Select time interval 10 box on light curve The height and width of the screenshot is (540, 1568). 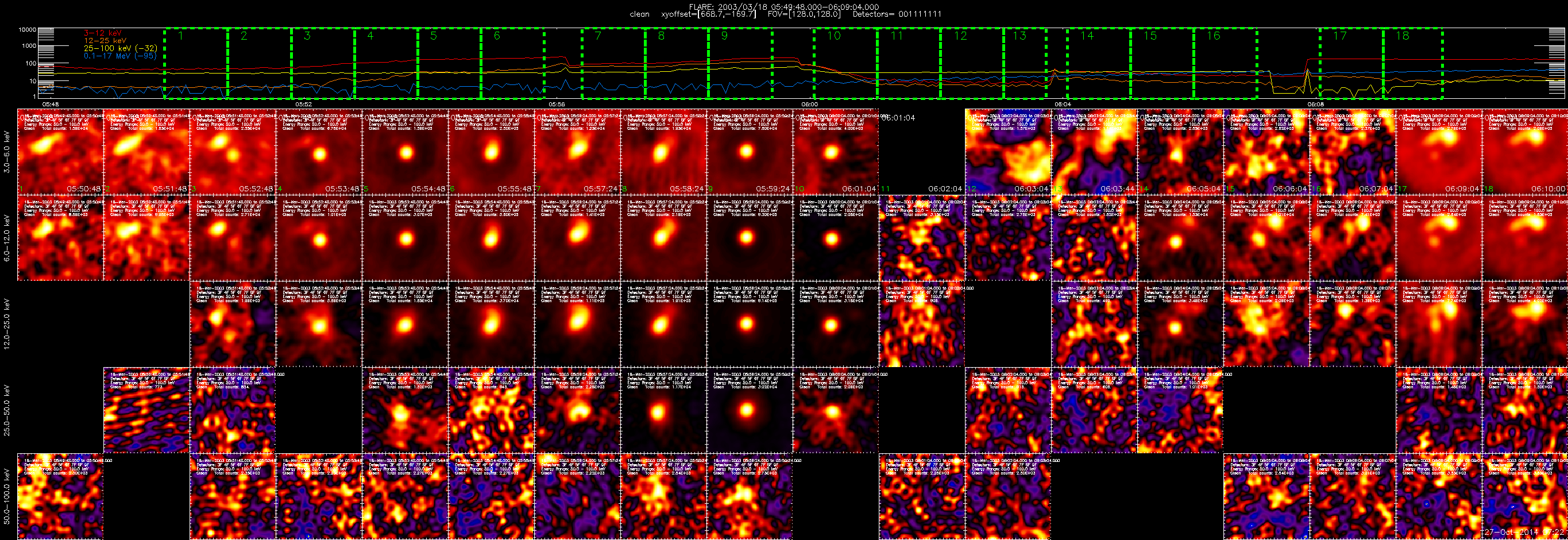coord(845,63)
